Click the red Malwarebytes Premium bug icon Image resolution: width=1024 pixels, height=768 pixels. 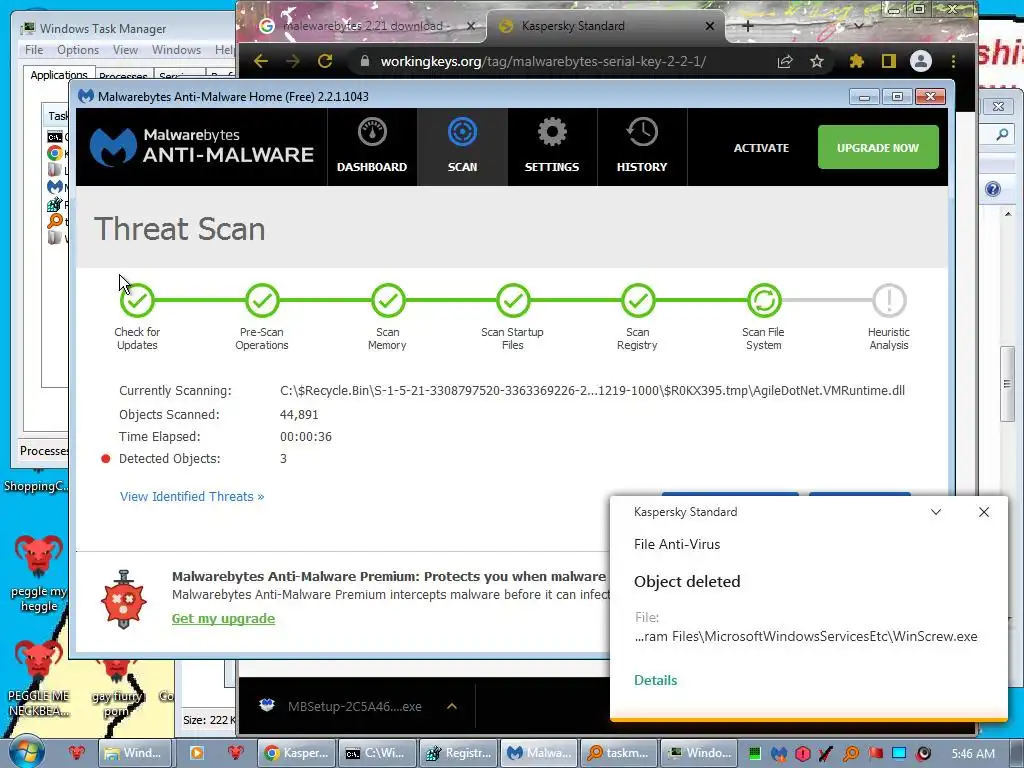pyautogui.click(x=123, y=600)
